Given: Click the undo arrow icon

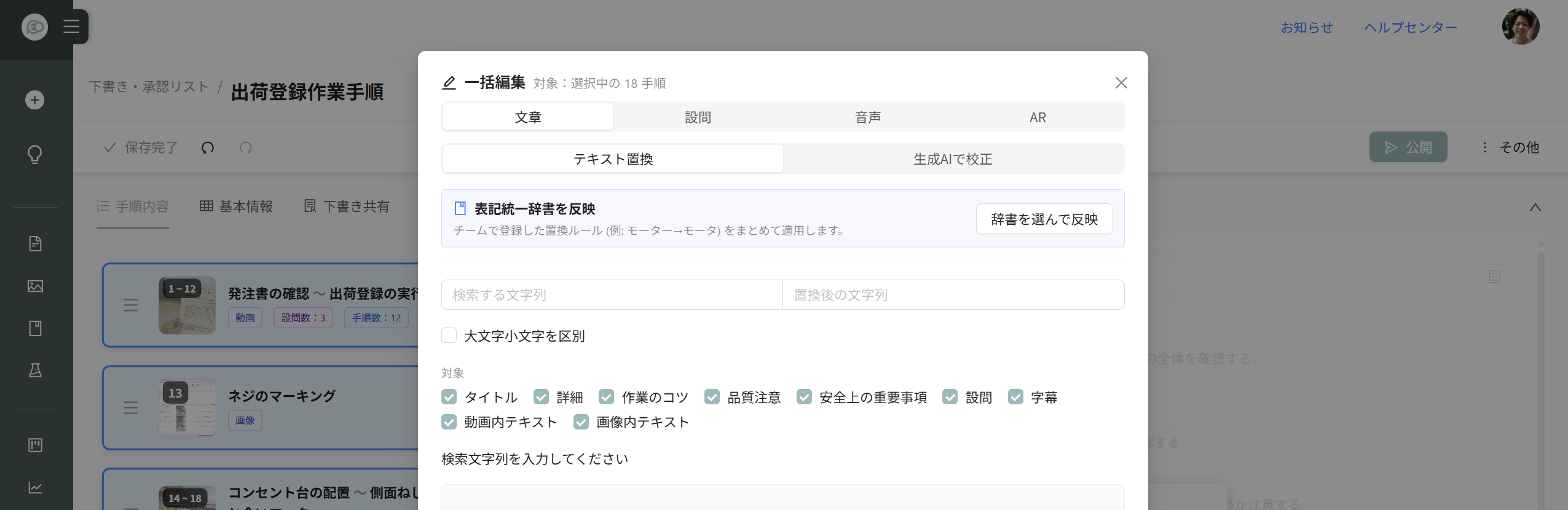Looking at the screenshot, I should [208, 147].
